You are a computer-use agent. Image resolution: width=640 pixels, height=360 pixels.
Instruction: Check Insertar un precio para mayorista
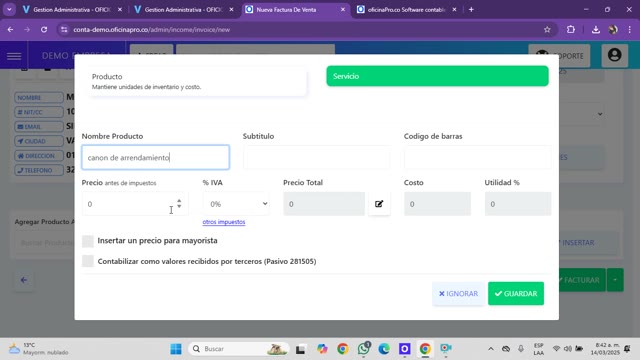pos(88,241)
